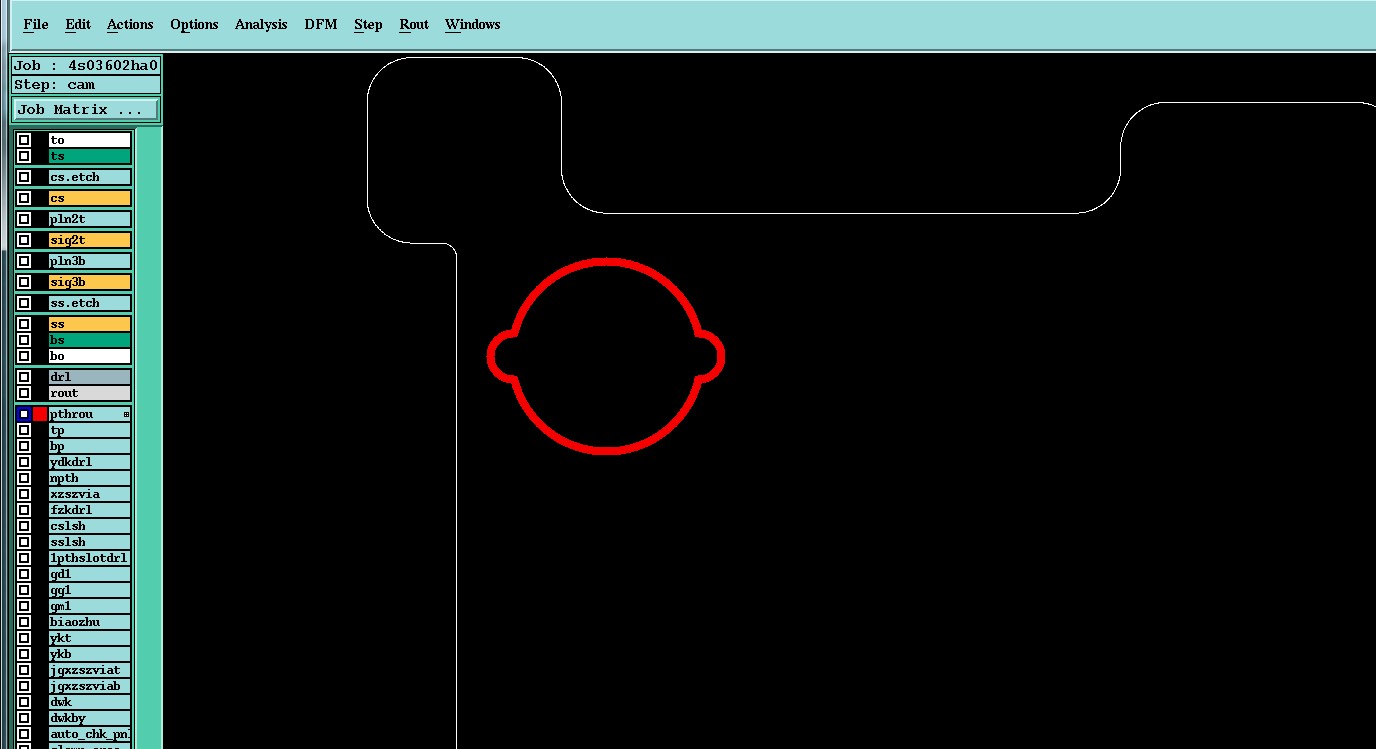The height and width of the screenshot is (749, 1376).
Task: Select the auto_chk_pn layer name
Action: coord(90,734)
